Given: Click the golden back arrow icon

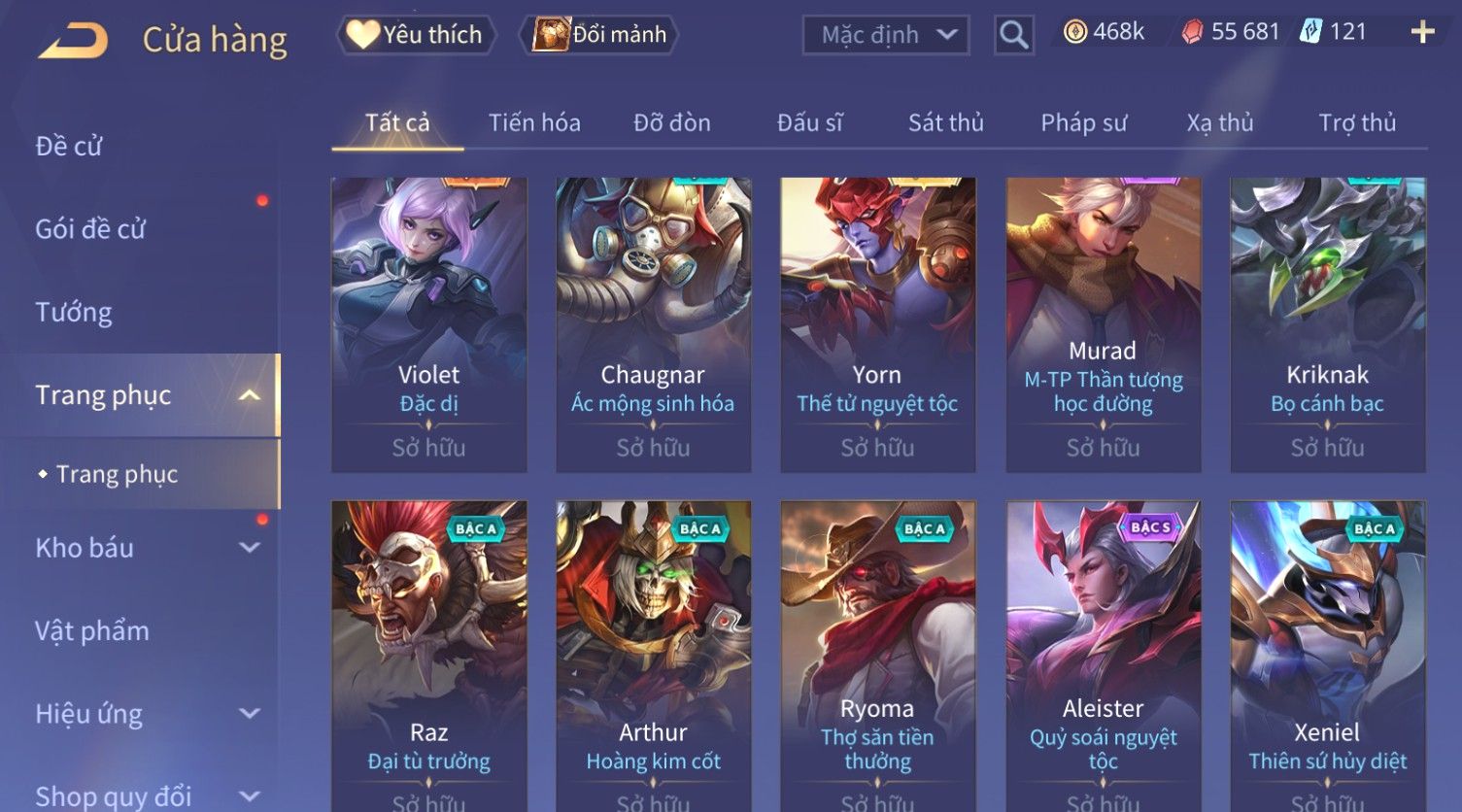Looking at the screenshot, I should click(73, 41).
